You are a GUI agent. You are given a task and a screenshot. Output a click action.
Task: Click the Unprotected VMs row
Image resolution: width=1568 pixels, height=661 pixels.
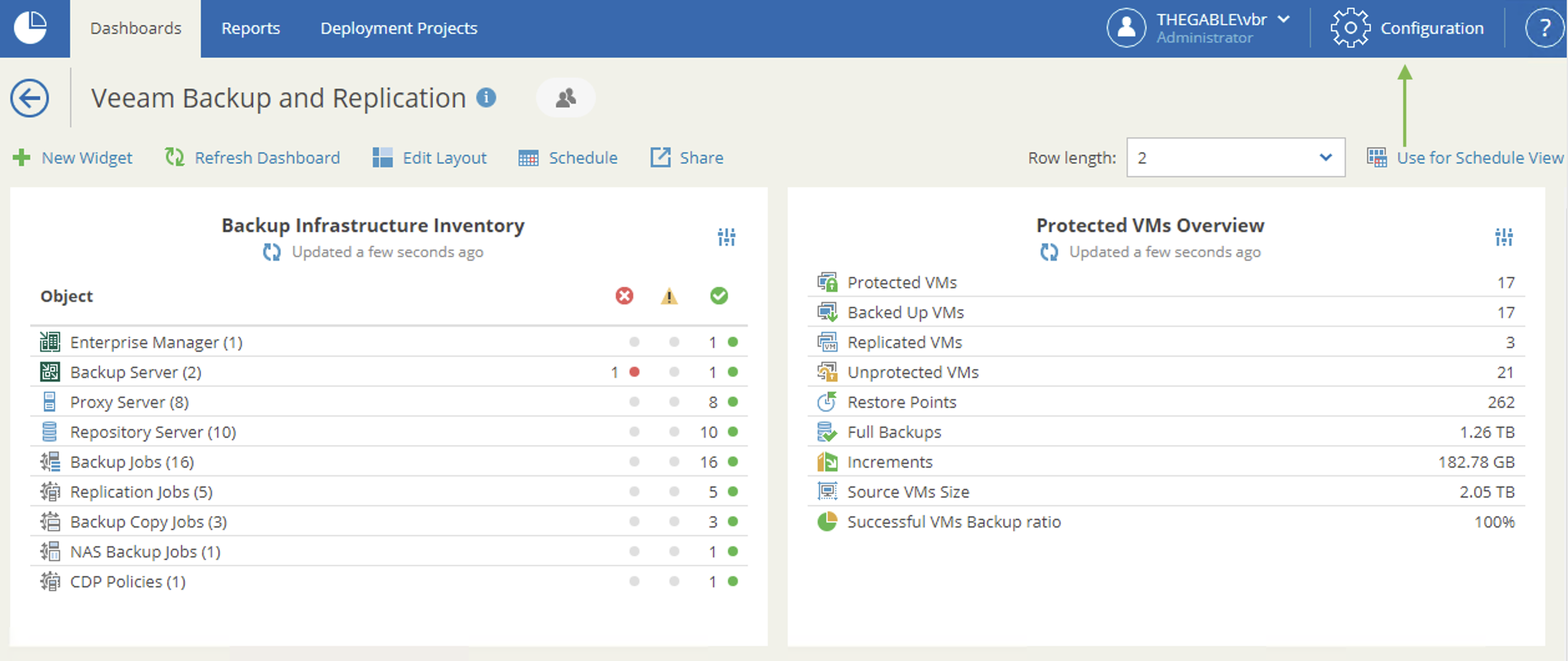coord(1167,372)
